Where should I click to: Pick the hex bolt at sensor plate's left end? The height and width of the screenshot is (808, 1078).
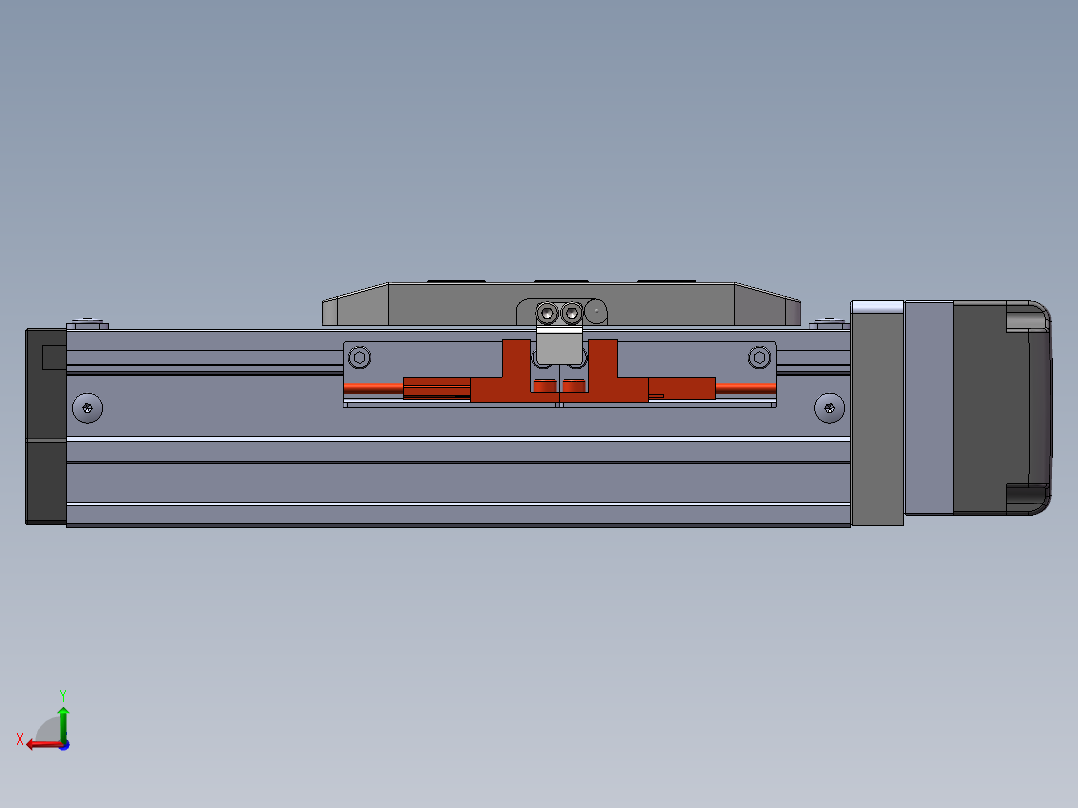point(360,357)
